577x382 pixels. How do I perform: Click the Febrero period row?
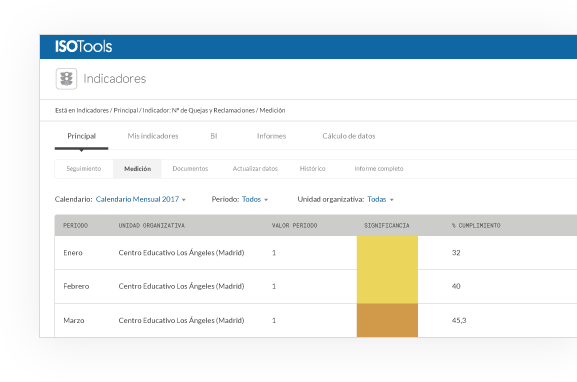pyautogui.click(x=316, y=286)
